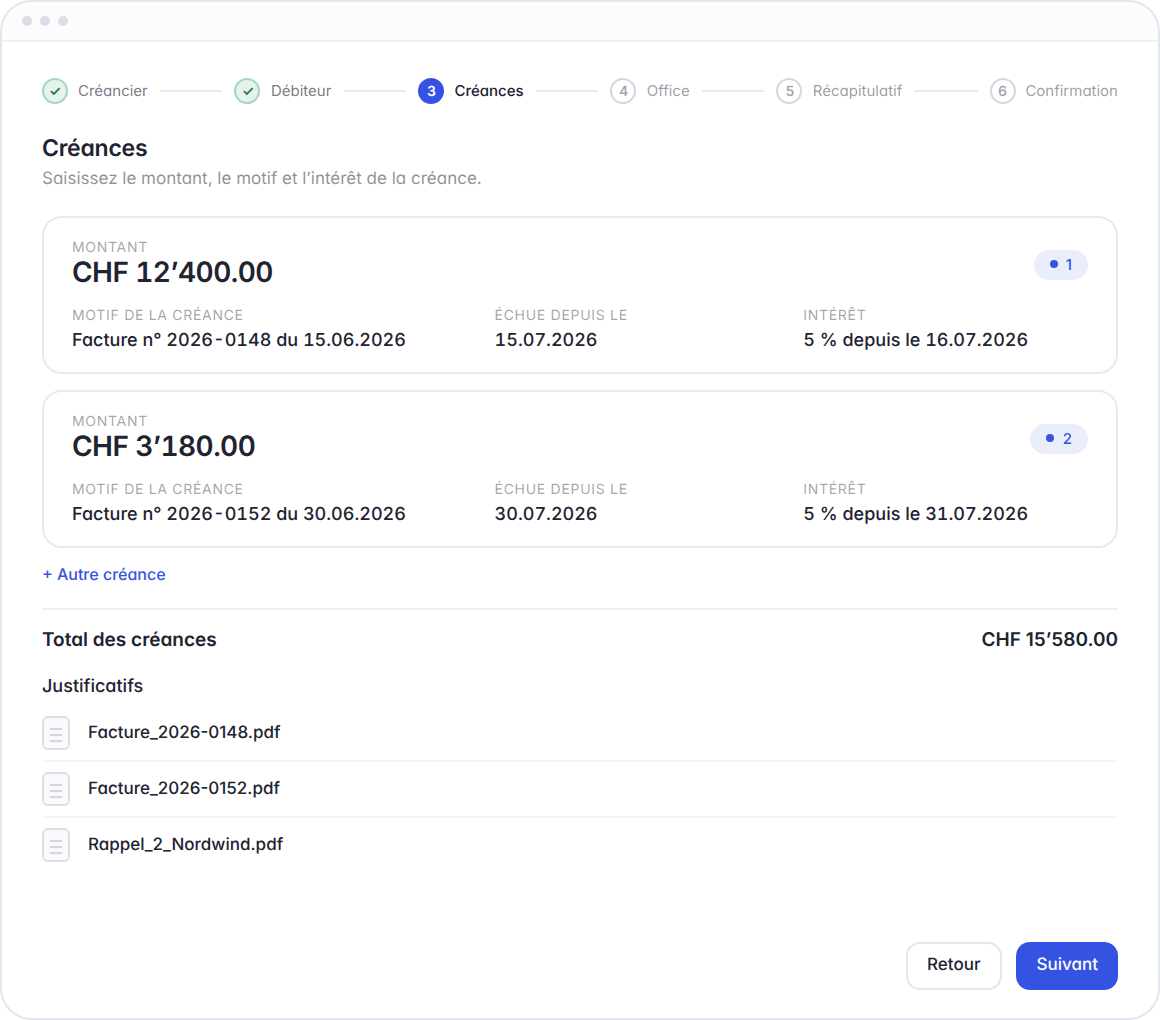Click the step 5 Récapitulatif circle
The image size is (1160, 1020).
[x=789, y=91]
